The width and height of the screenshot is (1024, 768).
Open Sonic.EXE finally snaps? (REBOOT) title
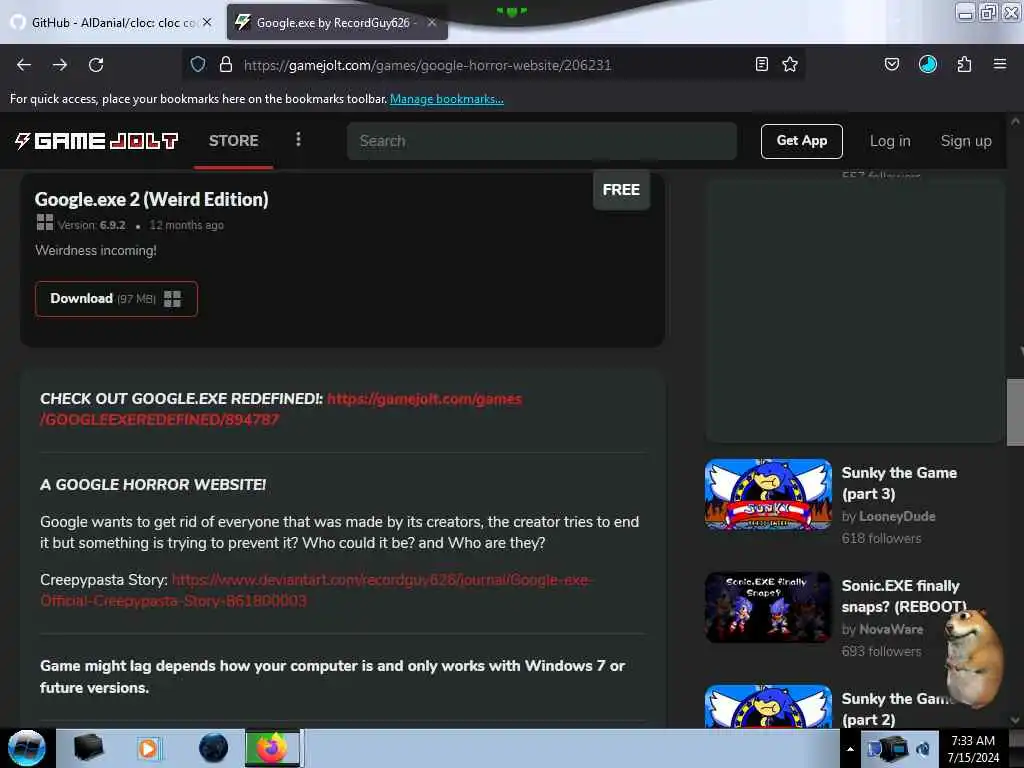(x=904, y=596)
